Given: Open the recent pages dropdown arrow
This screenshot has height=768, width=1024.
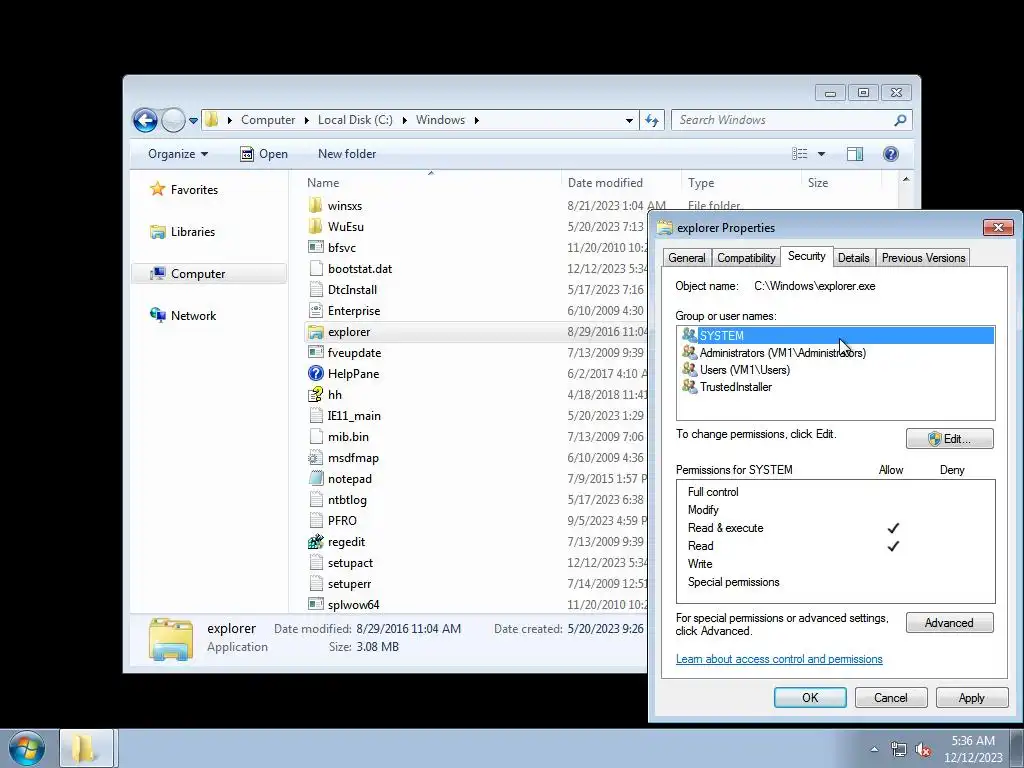Looking at the screenshot, I should [193, 121].
